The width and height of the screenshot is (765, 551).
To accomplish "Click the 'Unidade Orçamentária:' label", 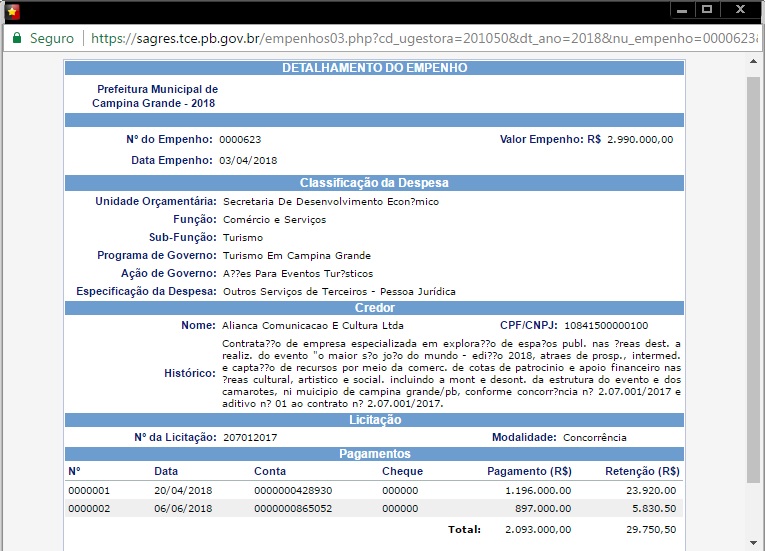I will [x=156, y=202].
